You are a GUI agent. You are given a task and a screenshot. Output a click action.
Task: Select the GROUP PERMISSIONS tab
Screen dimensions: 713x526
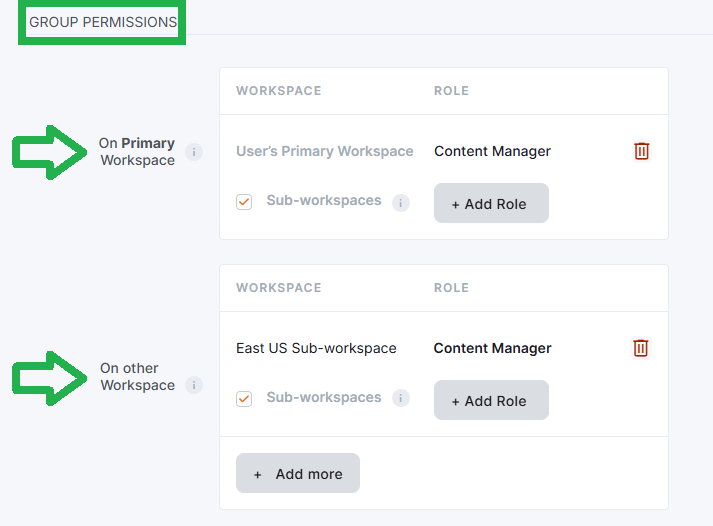102,22
